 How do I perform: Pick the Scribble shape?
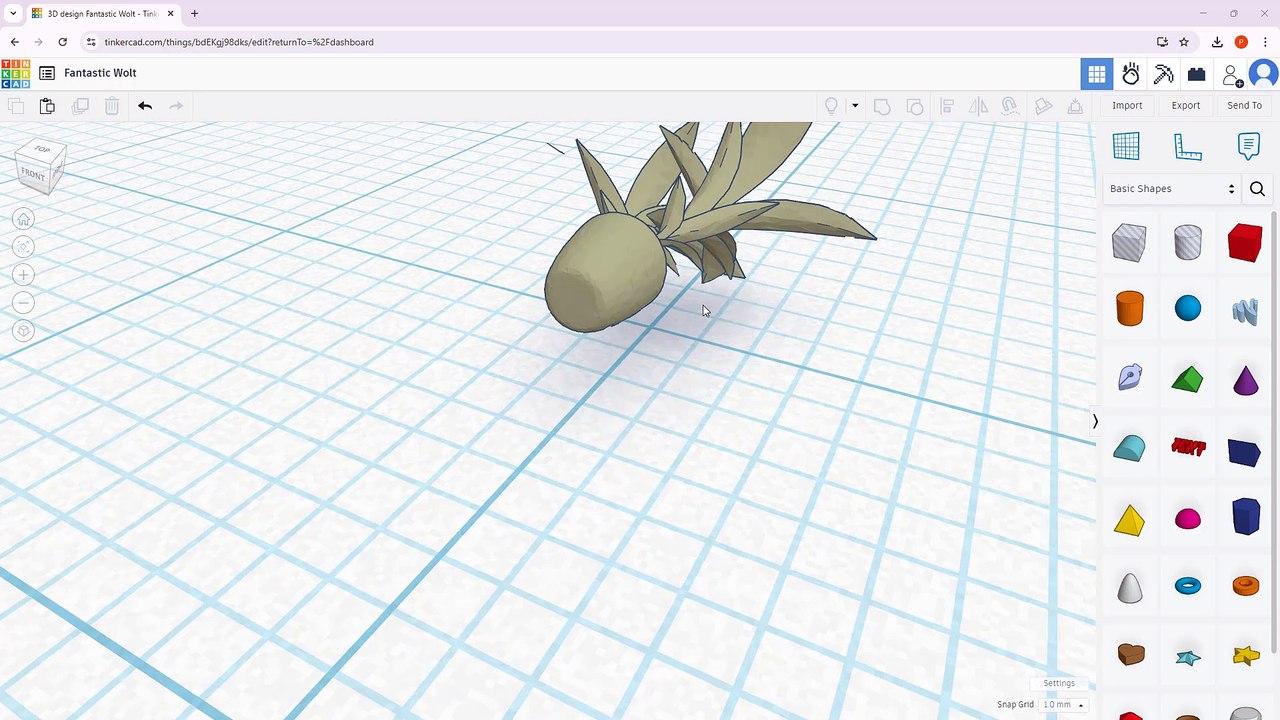click(x=1245, y=311)
